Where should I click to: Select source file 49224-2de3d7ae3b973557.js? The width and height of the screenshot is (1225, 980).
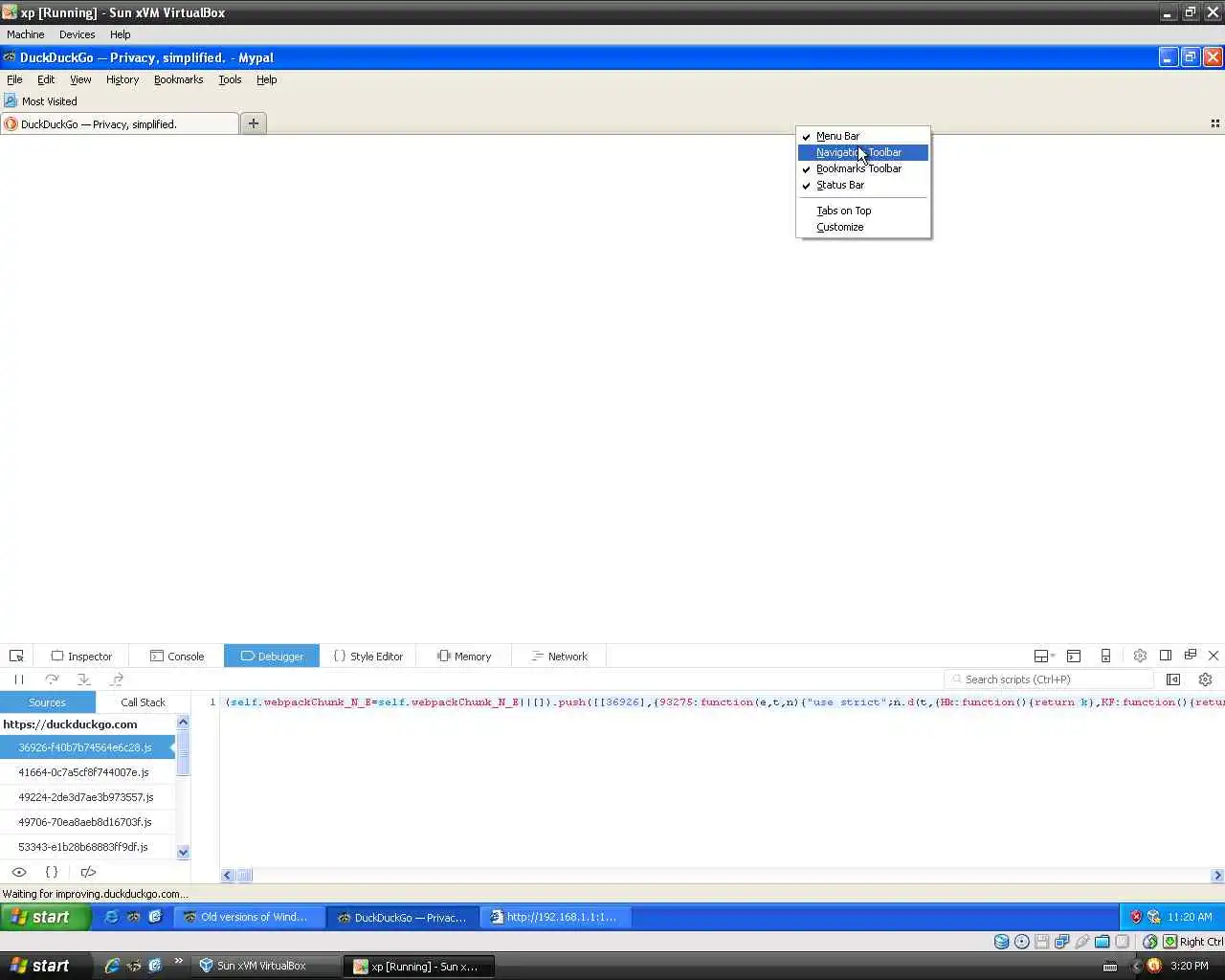tap(87, 797)
